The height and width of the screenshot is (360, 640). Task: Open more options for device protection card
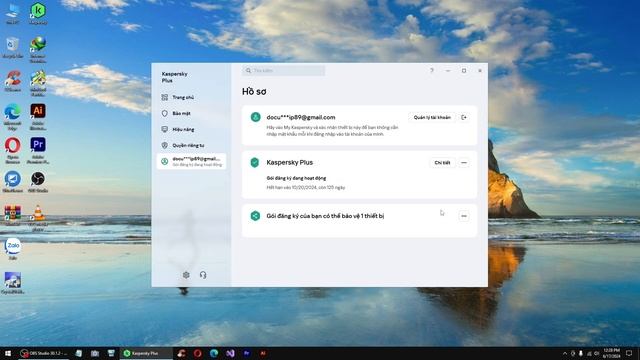tap(464, 216)
